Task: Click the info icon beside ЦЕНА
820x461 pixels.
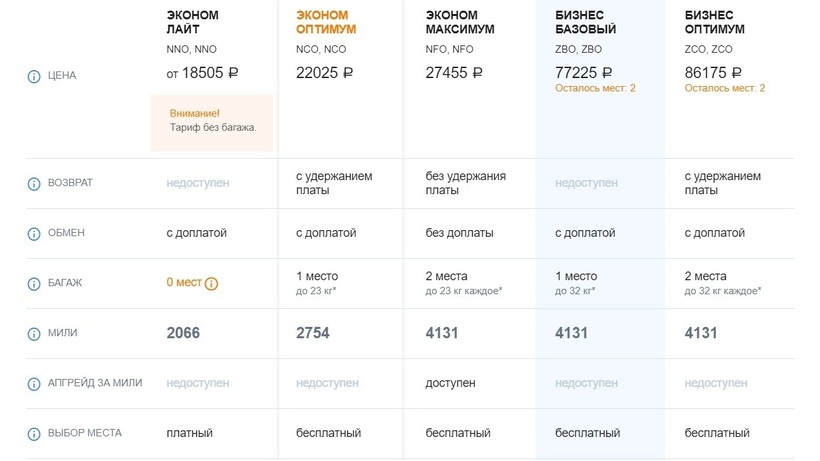Action: tap(33, 75)
